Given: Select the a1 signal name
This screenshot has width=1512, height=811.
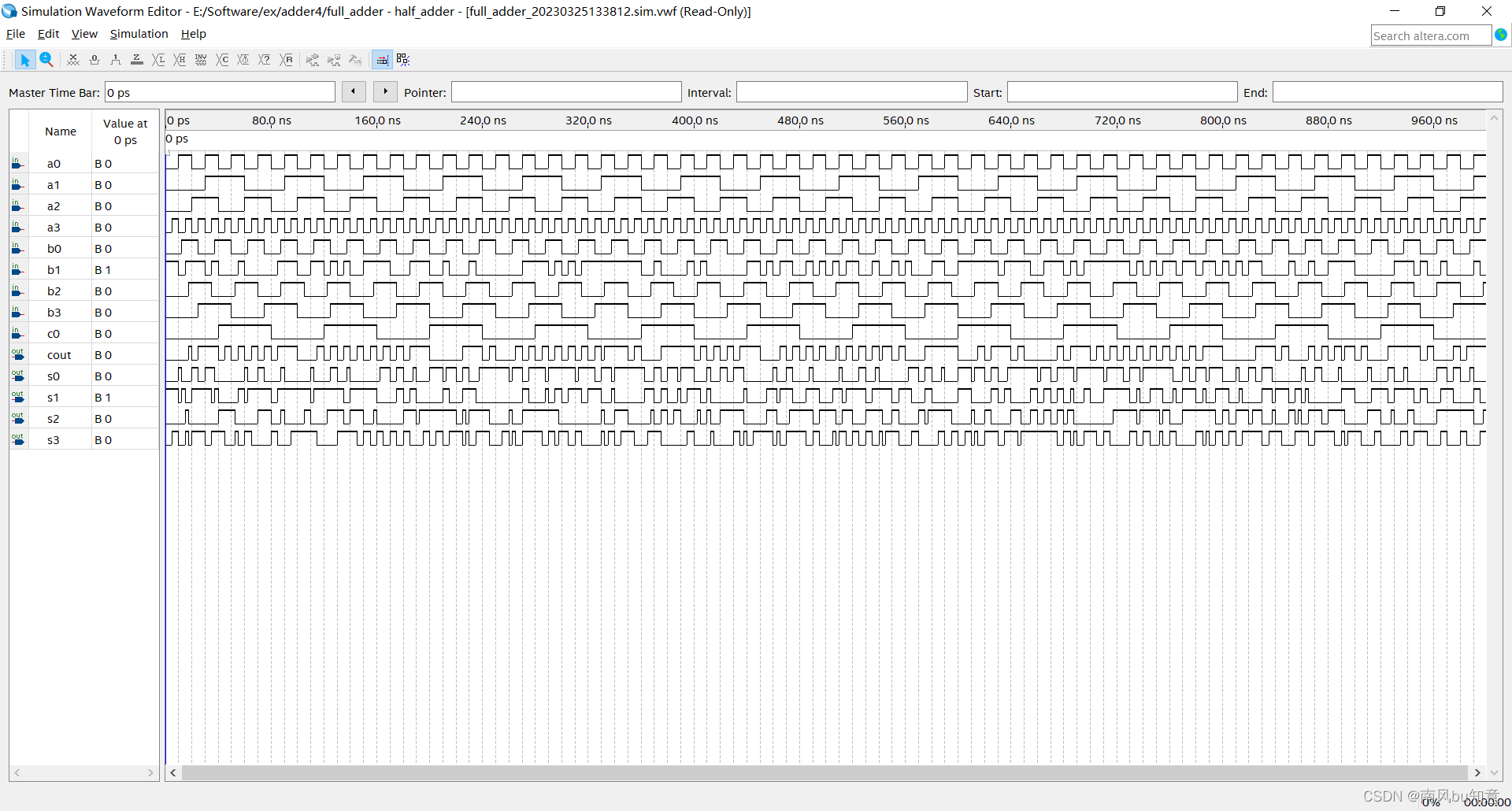Looking at the screenshot, I should 54,185.
